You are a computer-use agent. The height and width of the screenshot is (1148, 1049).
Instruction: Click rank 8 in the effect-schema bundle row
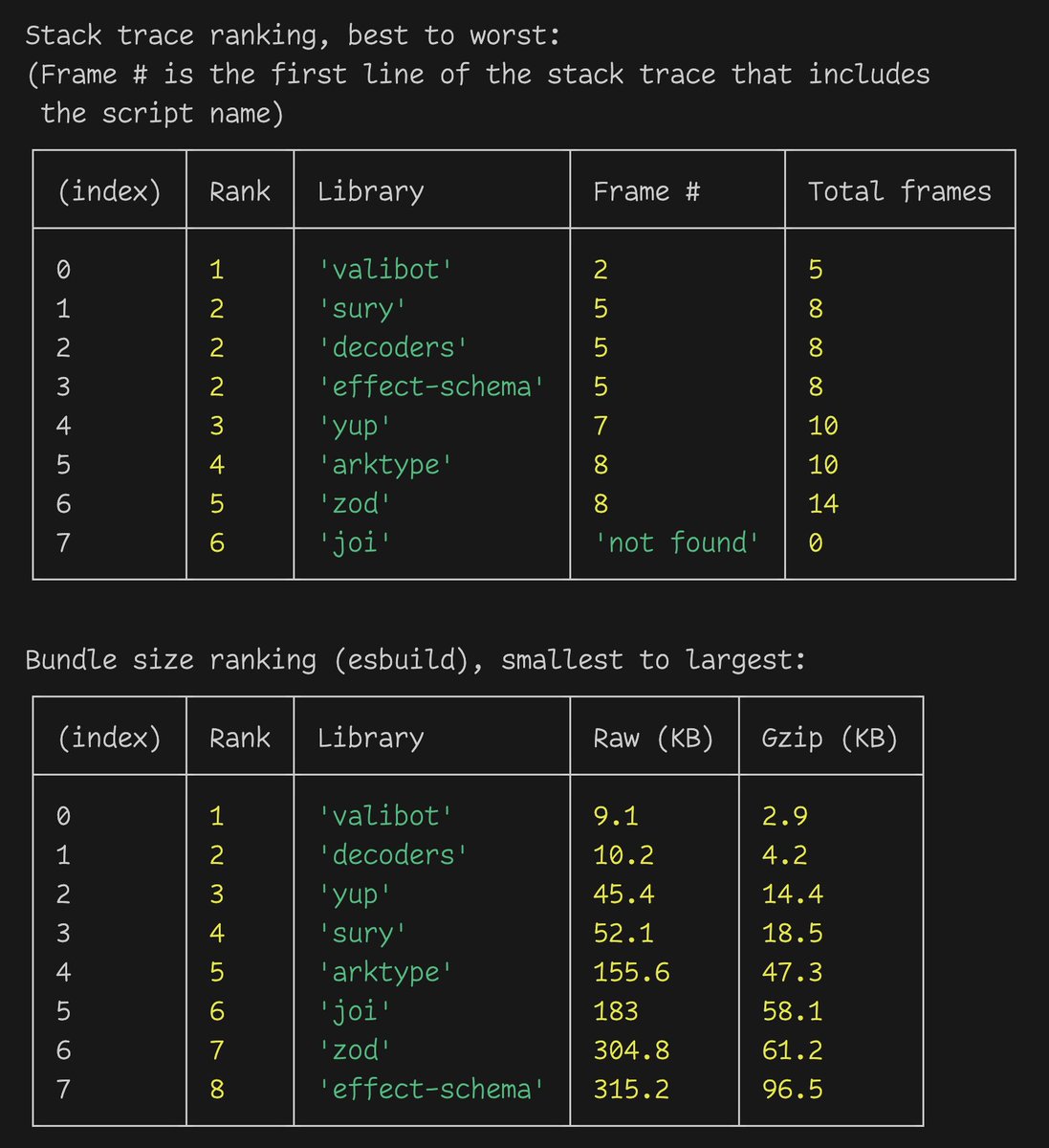[x=217, y=1090]
